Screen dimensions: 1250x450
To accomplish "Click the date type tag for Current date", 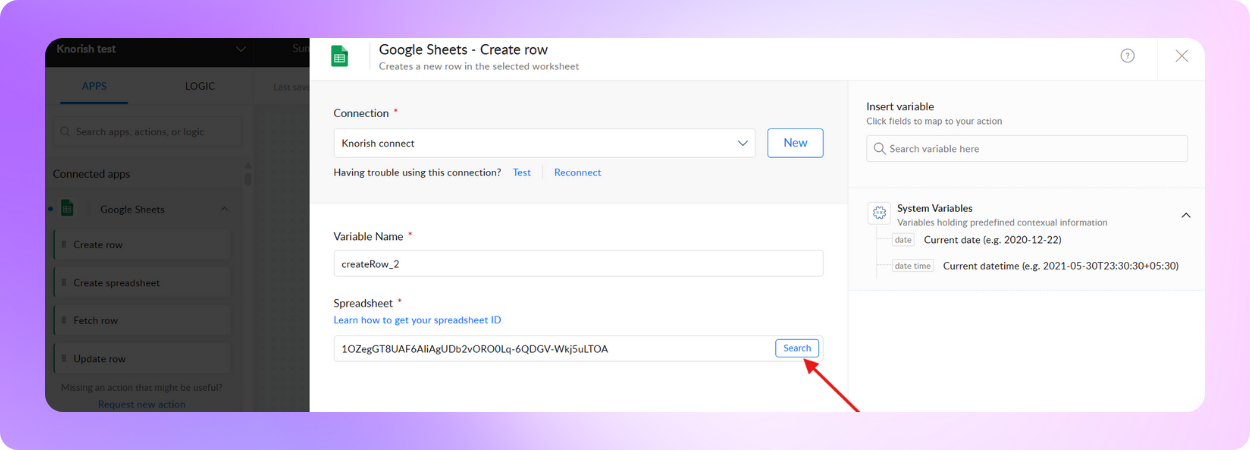I will [903, 240].
